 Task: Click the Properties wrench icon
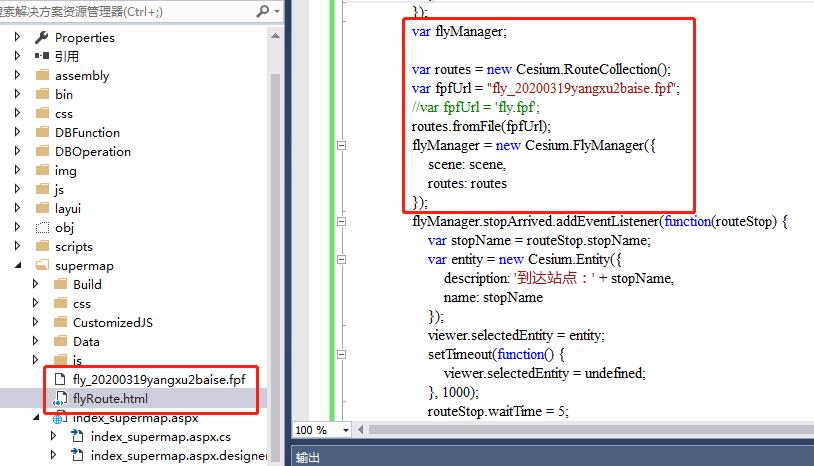(42, 37)
